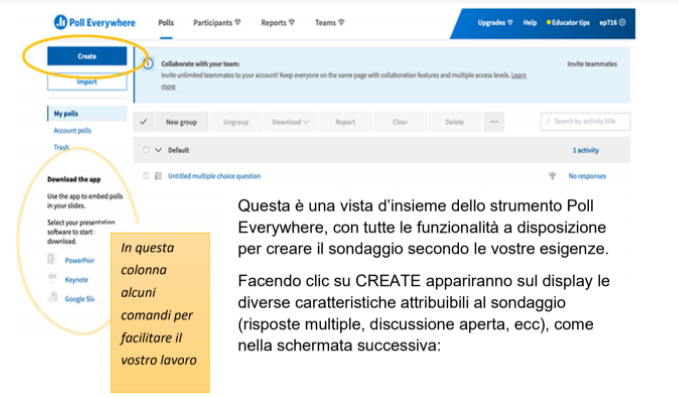Open the Untitled multiple choice question link
This screenshot has height=397, width=679.
coord(214,176)
